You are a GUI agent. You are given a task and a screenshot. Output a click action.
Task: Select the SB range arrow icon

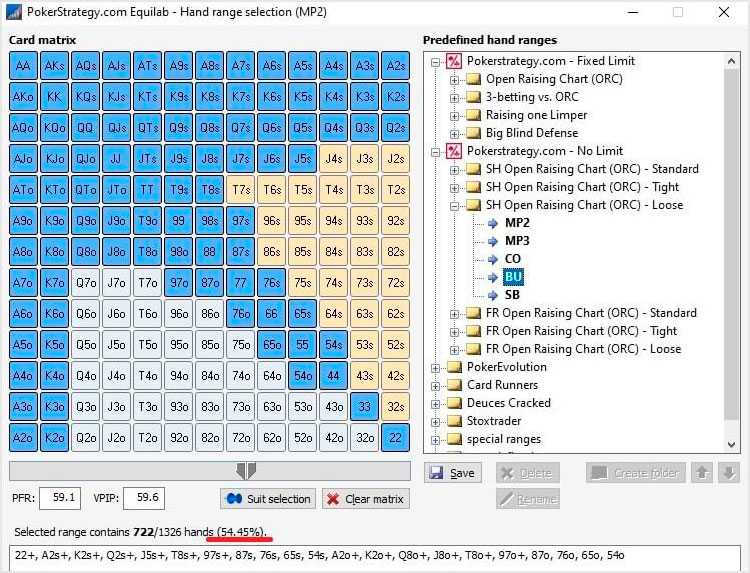pos(493,295)
